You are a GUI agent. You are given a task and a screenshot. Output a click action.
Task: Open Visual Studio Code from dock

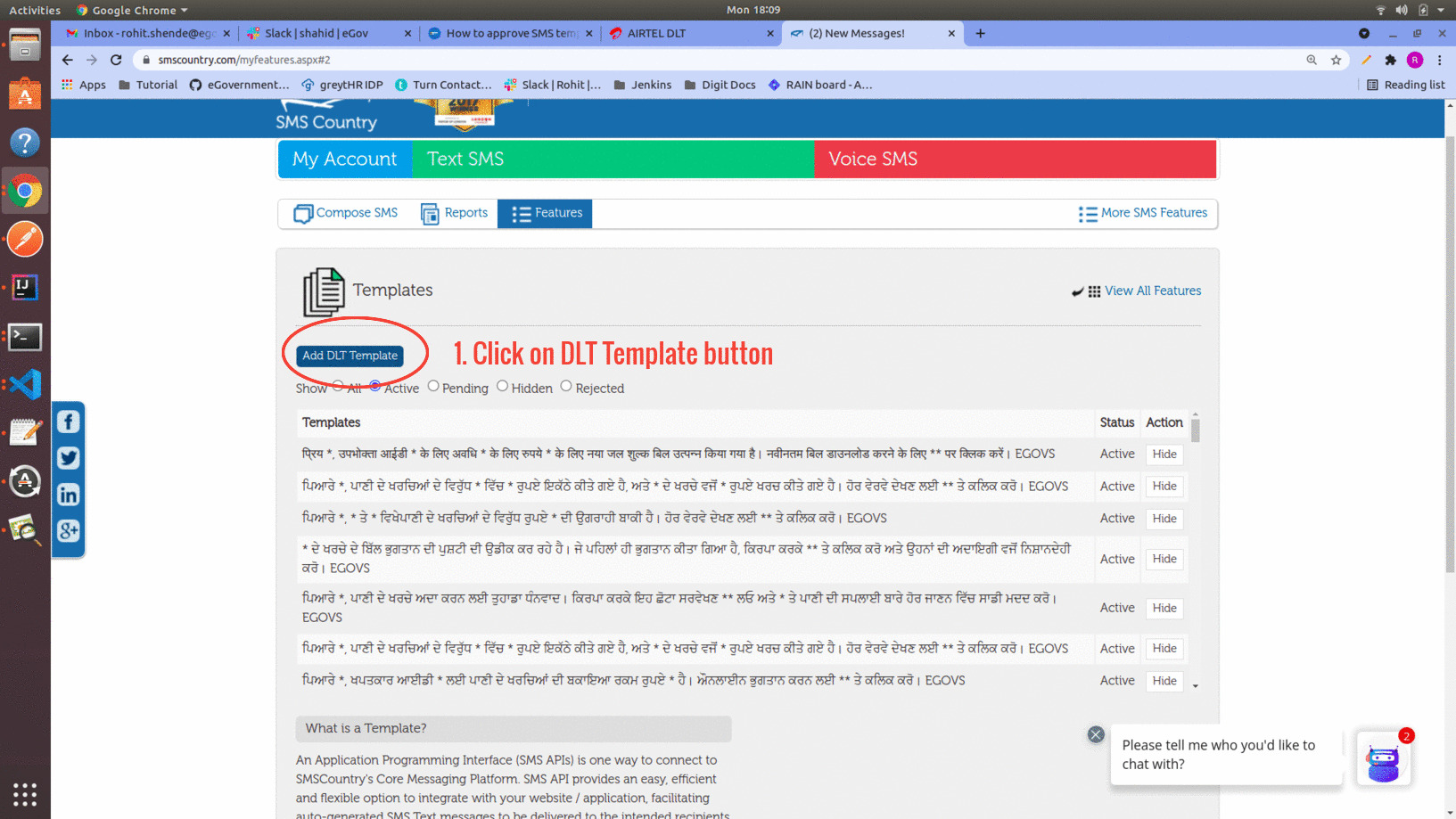click(x=25, y=385)
